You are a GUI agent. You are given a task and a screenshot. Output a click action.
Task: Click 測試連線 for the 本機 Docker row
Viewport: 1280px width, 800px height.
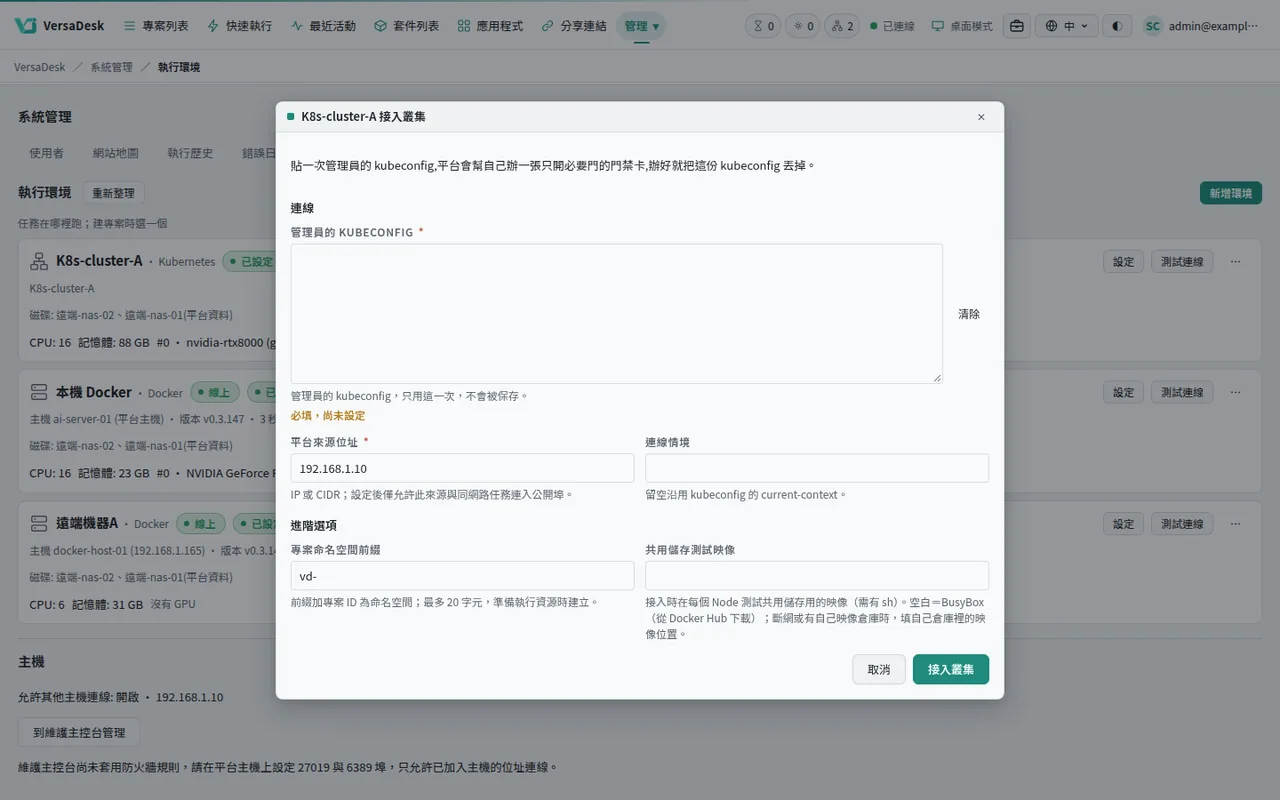tap(1182, 393)
